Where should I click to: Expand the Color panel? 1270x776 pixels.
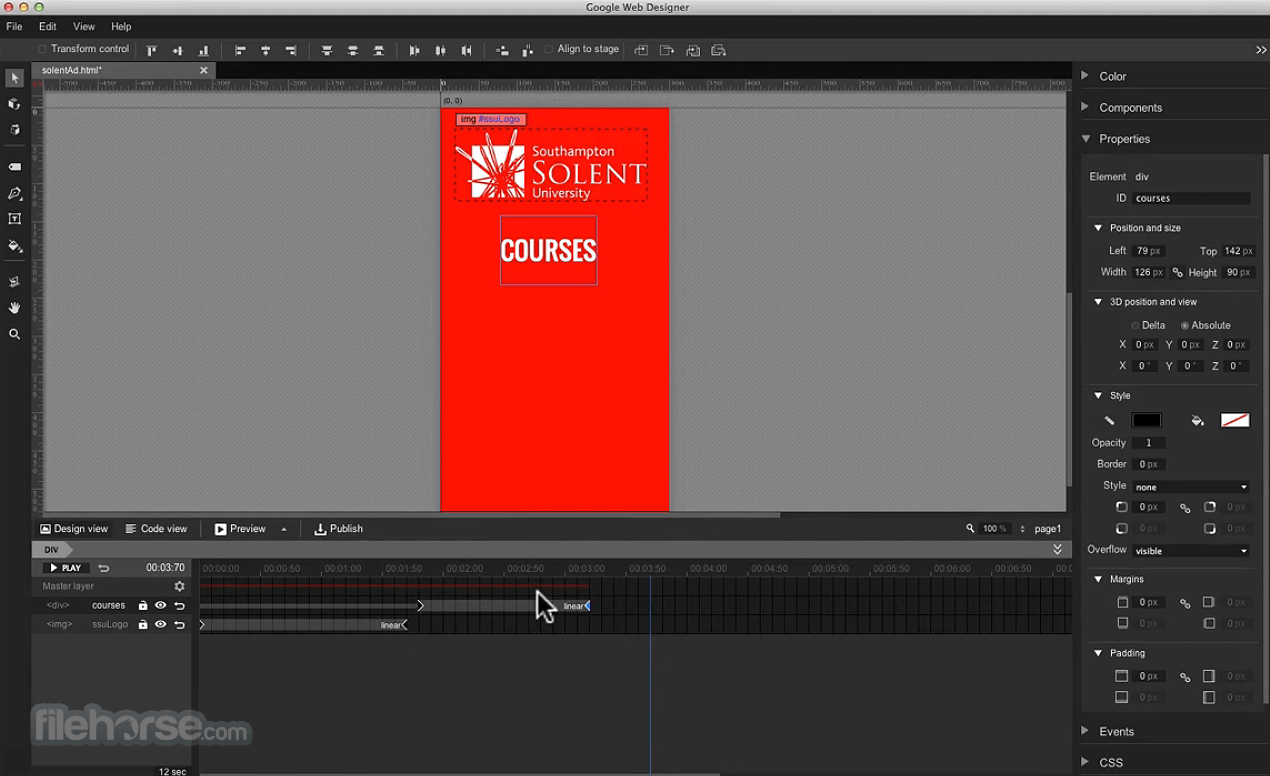[1085, 76]
